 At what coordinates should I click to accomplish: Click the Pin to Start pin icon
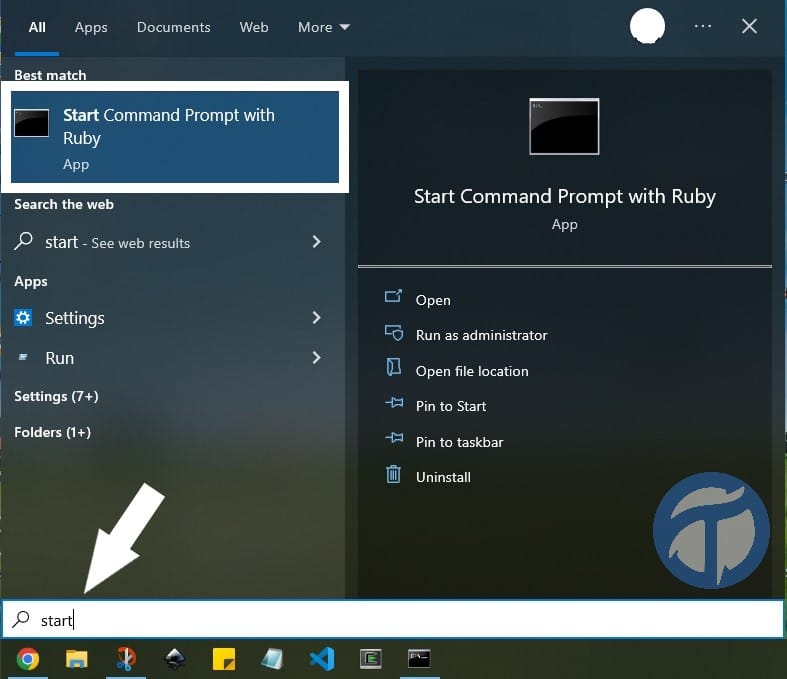click(x=394, y=402)
